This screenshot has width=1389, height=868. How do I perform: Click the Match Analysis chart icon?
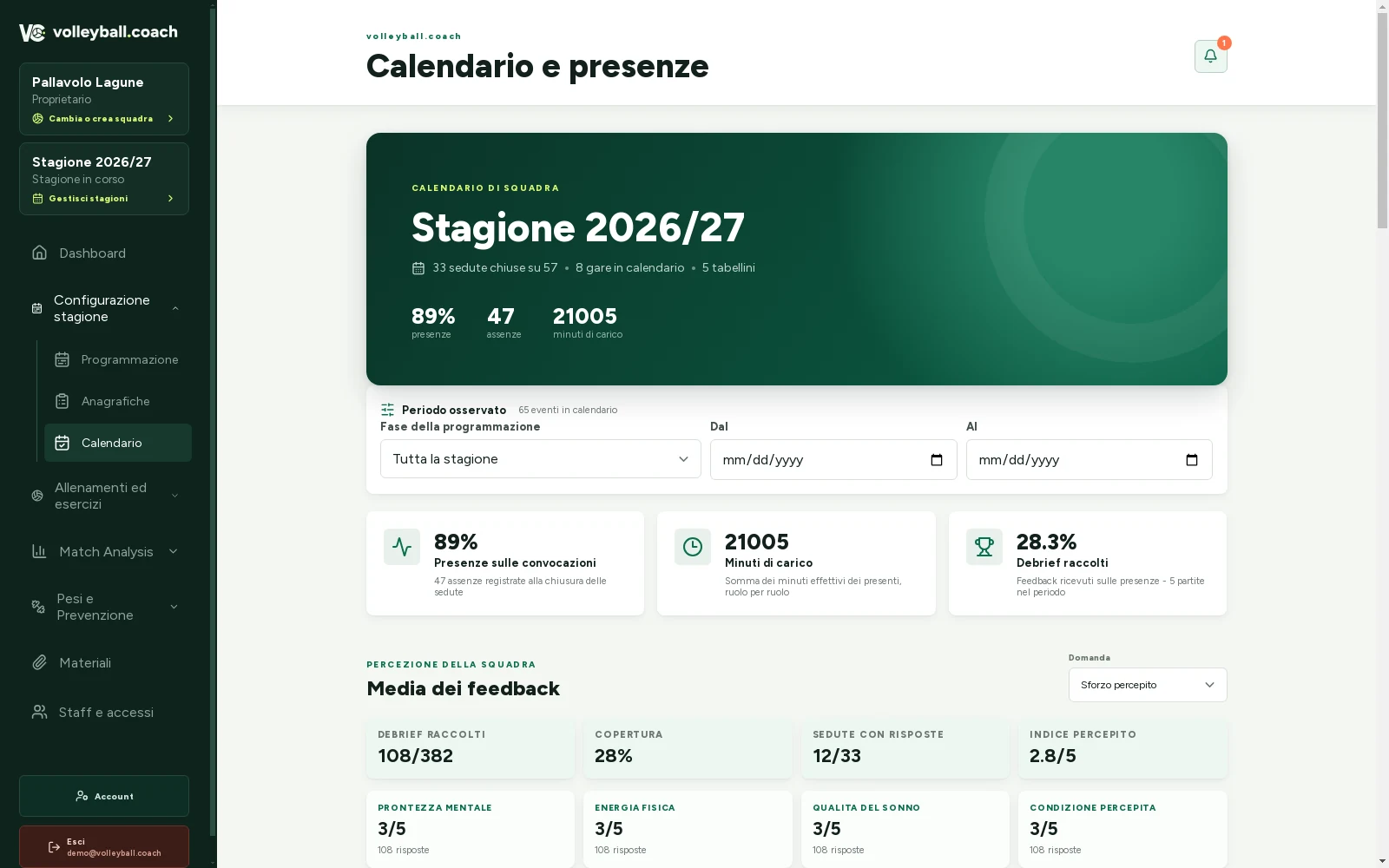(x=39, y=551)
